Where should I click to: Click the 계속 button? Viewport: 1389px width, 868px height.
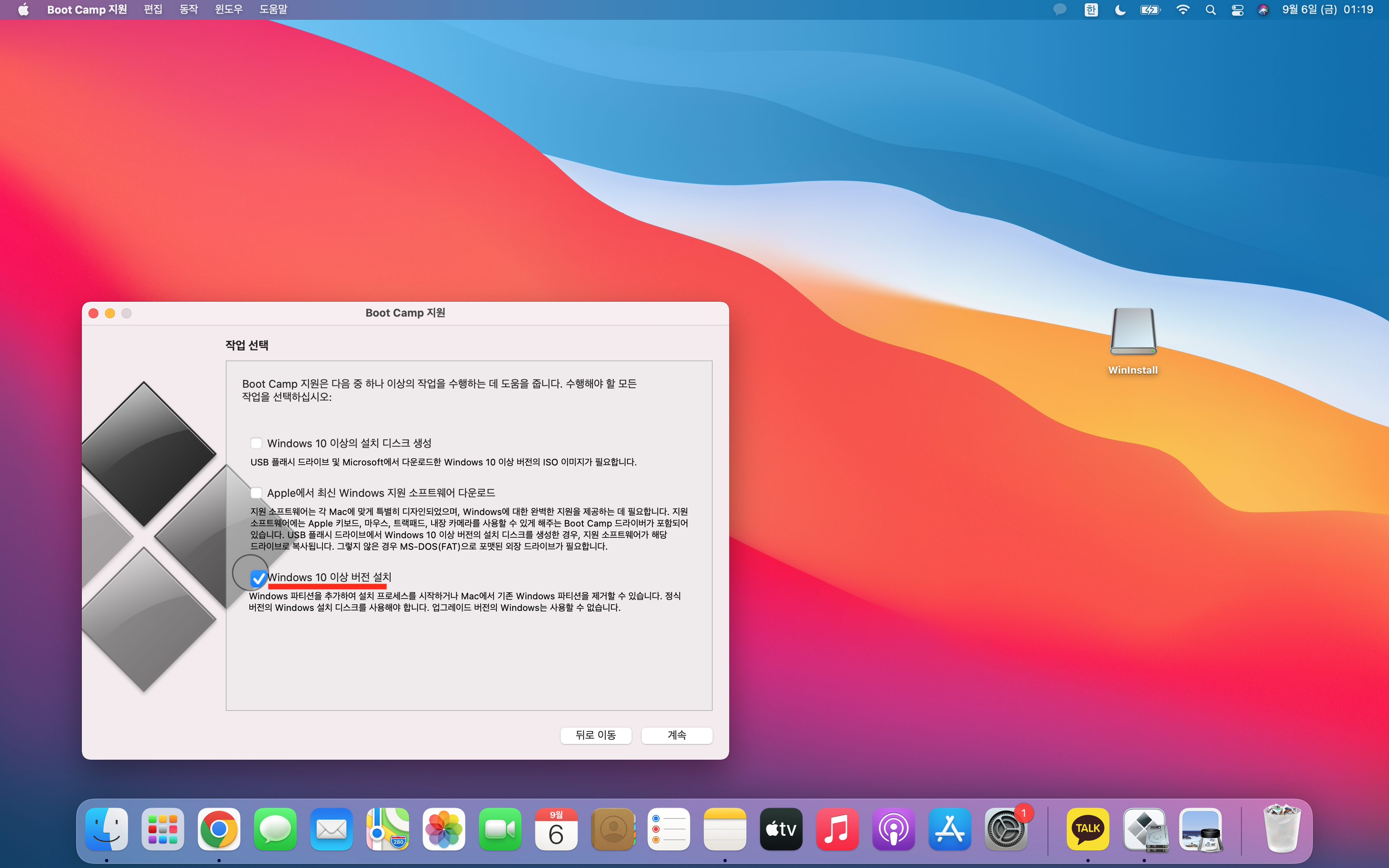pyautogui.click(x=677, y=735)
